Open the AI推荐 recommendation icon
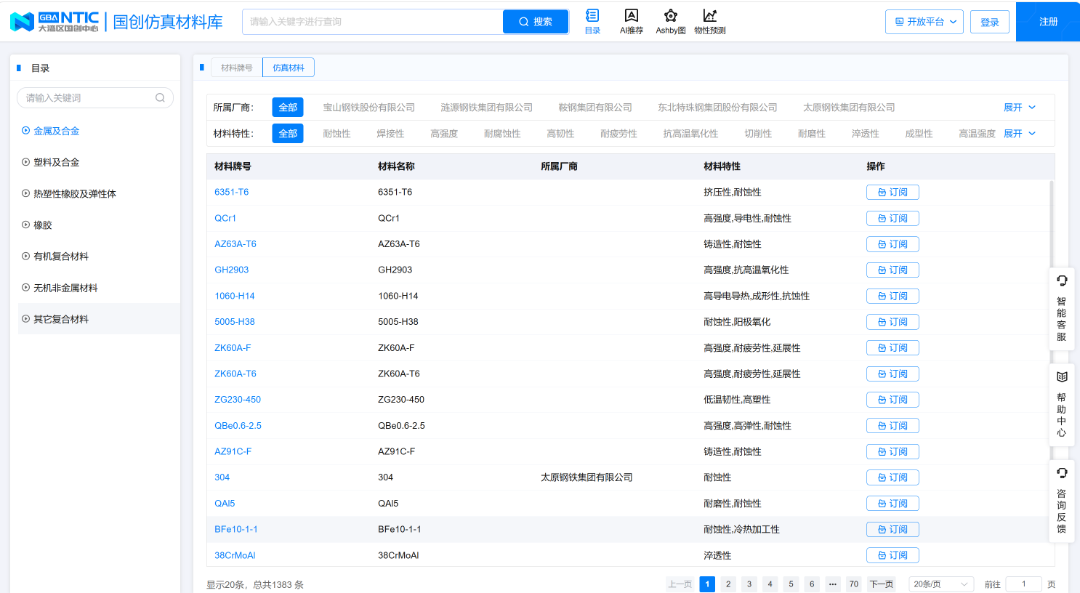Screen dimensions: 1080x593 pos(631,21)
